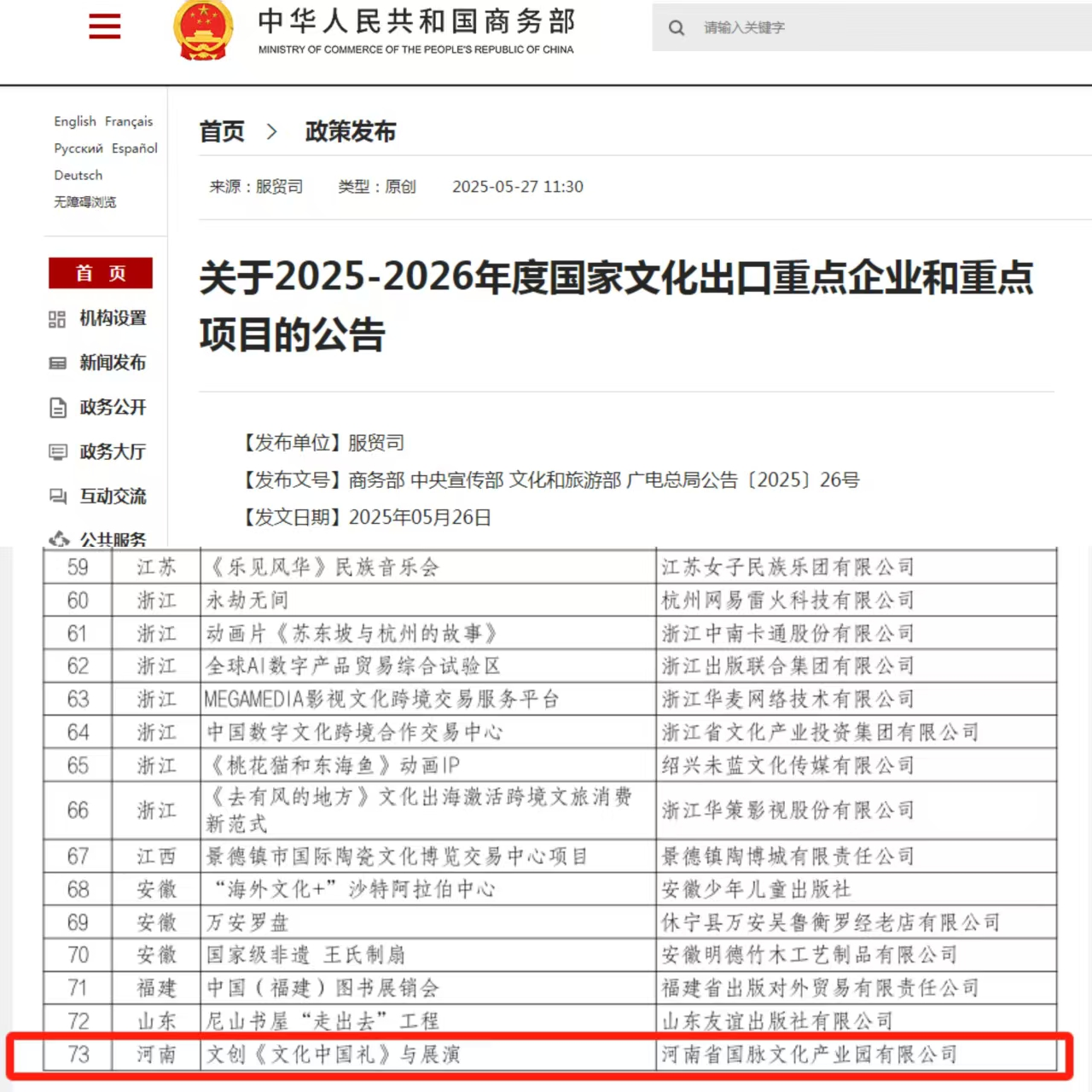Image resolution: width=1092 pixels, height=1092 pixels.
Task: Click the 政务公开 document icon
Action: tap(57, 408)
